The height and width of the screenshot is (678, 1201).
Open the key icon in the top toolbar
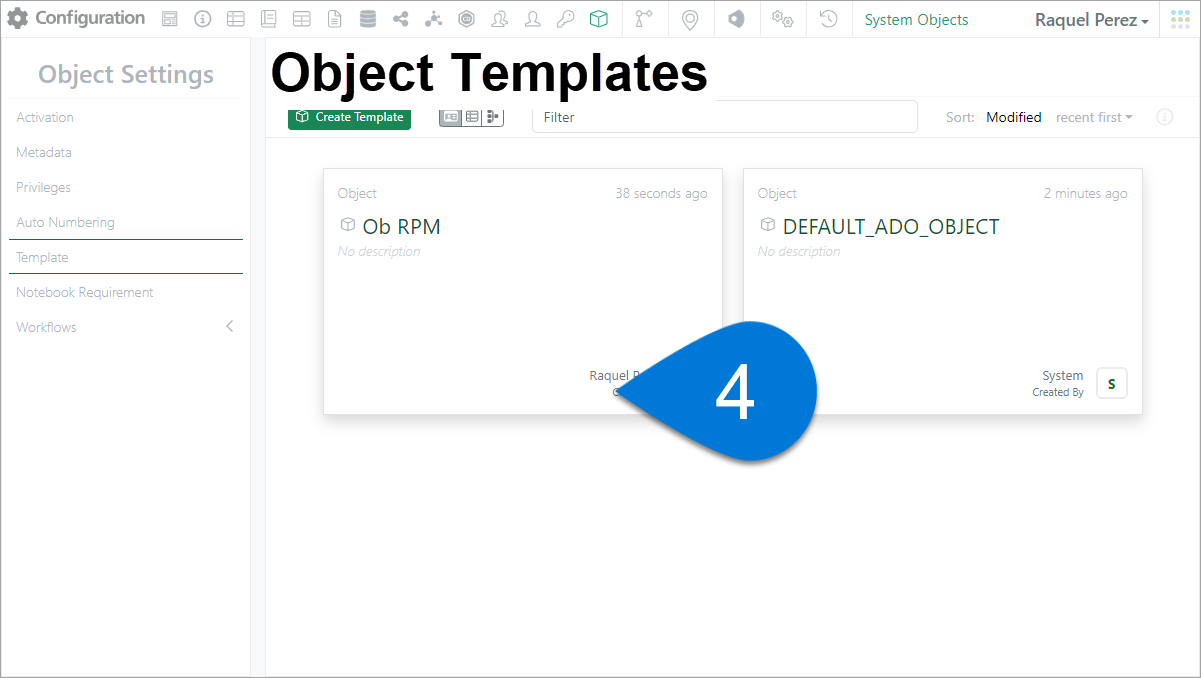tap(565, 19)
